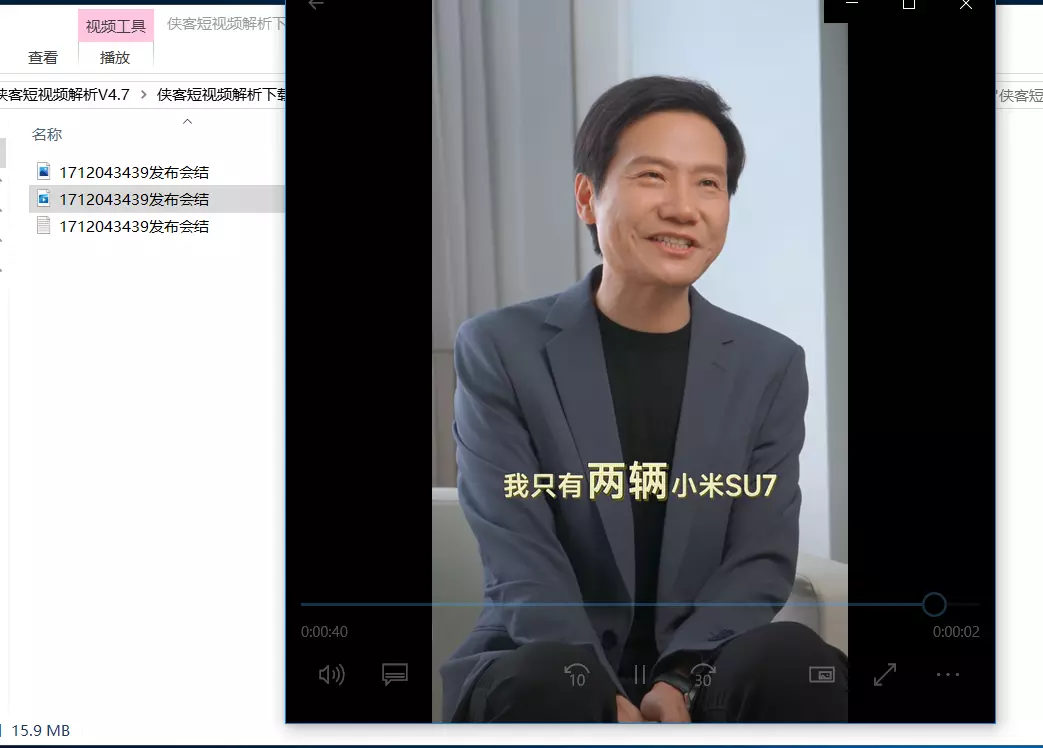
Task: Click the seek bar's circular playhead handle
Action: click(934, 604)
